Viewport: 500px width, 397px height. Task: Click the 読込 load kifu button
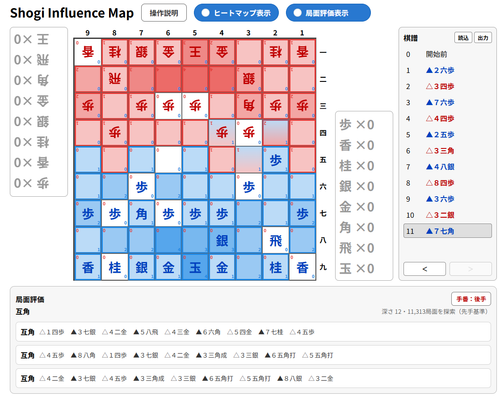point(463,38)
